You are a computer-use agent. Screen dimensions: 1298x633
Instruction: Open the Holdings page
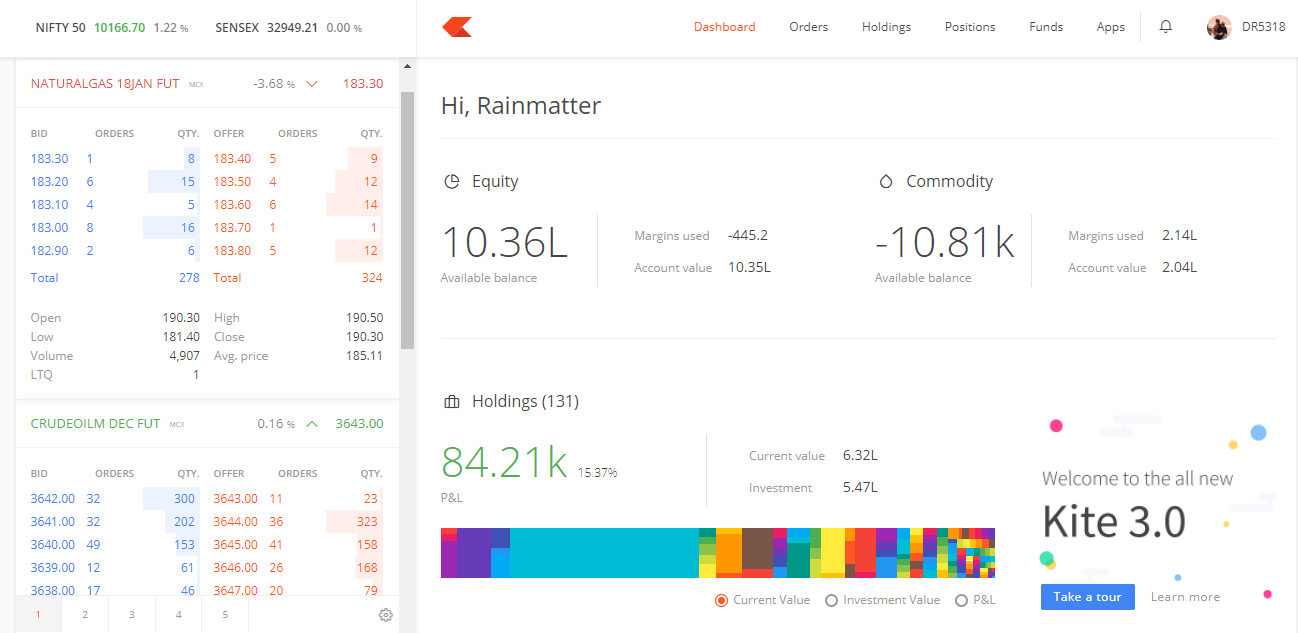pyautogui.click(x=887, y=27)
